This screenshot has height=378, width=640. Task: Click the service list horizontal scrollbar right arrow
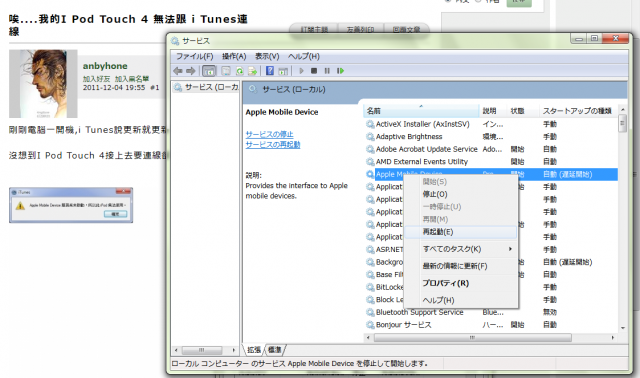click(x=613, y=338)
